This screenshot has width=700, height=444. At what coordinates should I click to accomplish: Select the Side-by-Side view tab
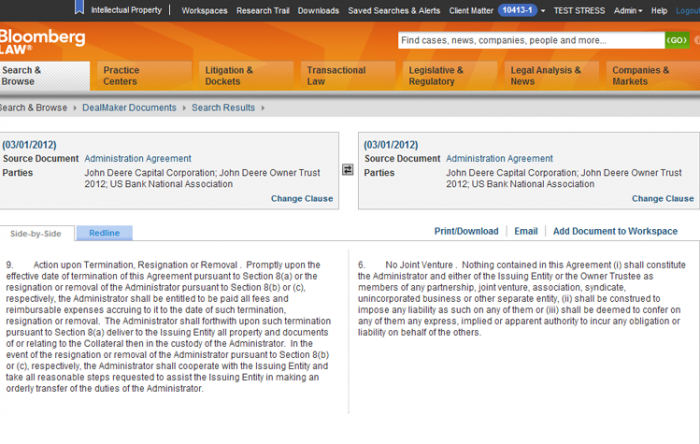click(36, 233)
